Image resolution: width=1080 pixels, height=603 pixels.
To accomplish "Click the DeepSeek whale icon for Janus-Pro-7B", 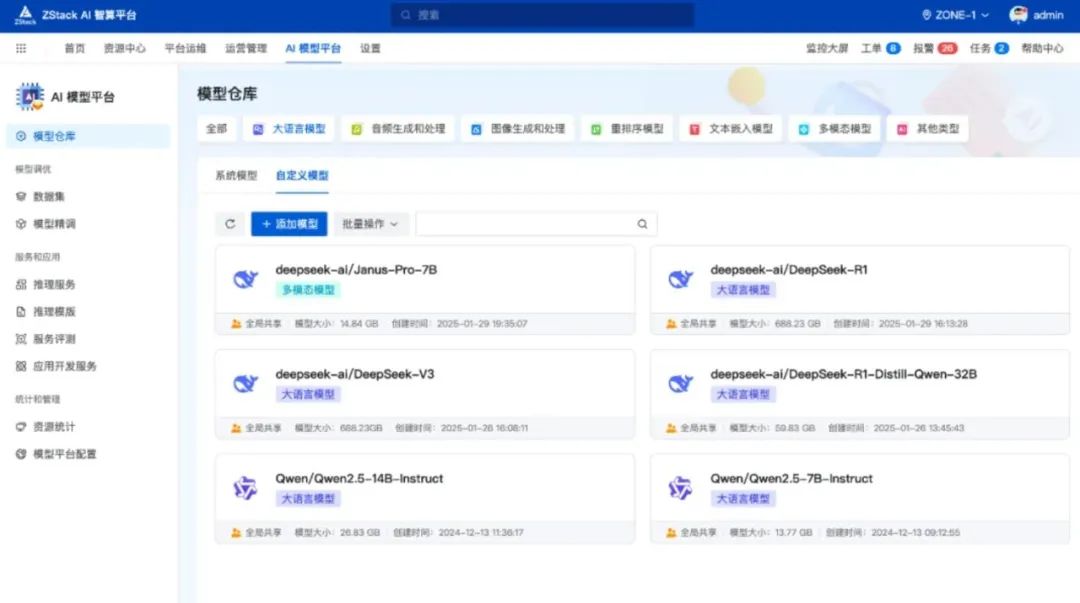I will 245,280.
